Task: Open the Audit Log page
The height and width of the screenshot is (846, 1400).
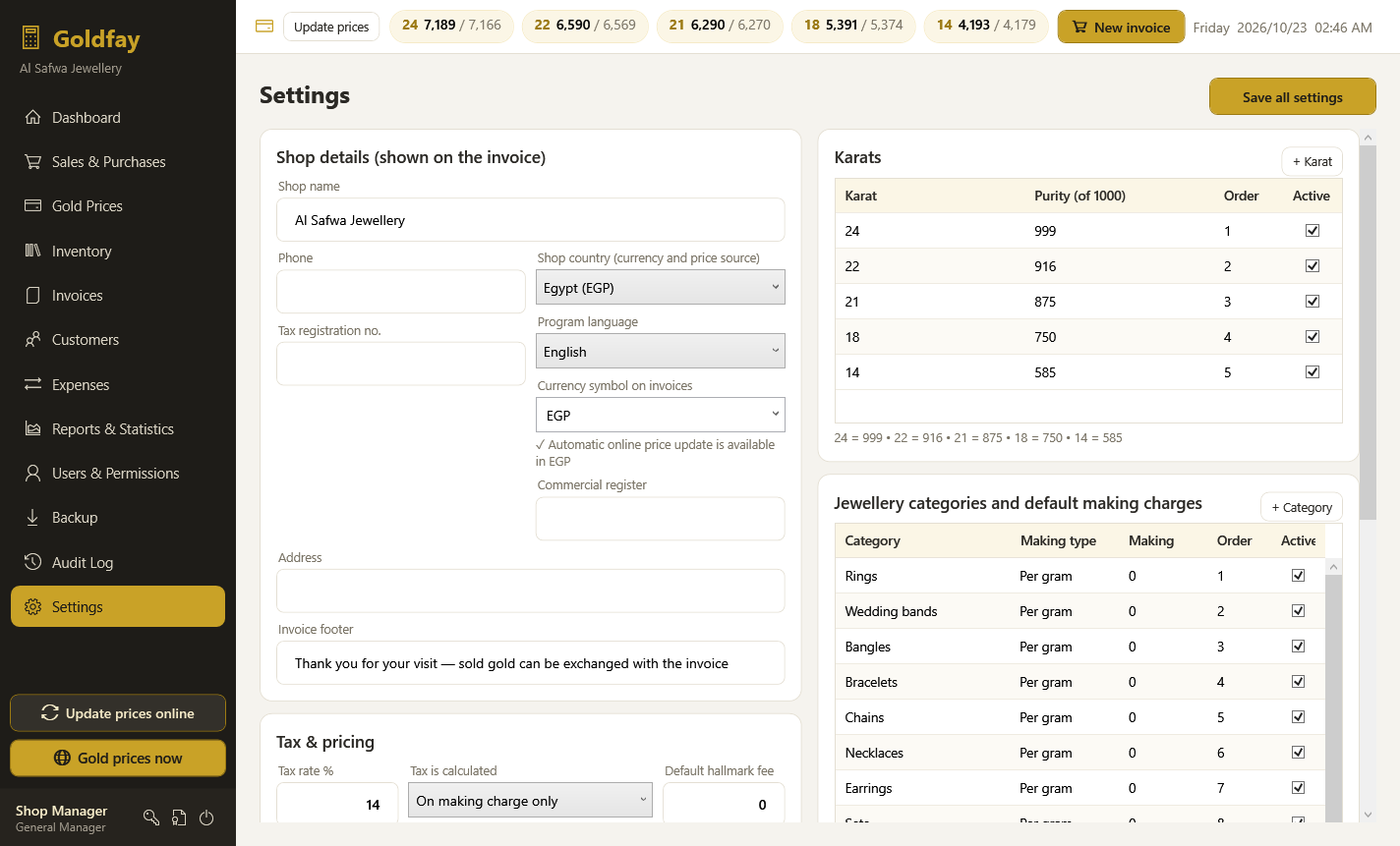Action: [x=118, y=563]
